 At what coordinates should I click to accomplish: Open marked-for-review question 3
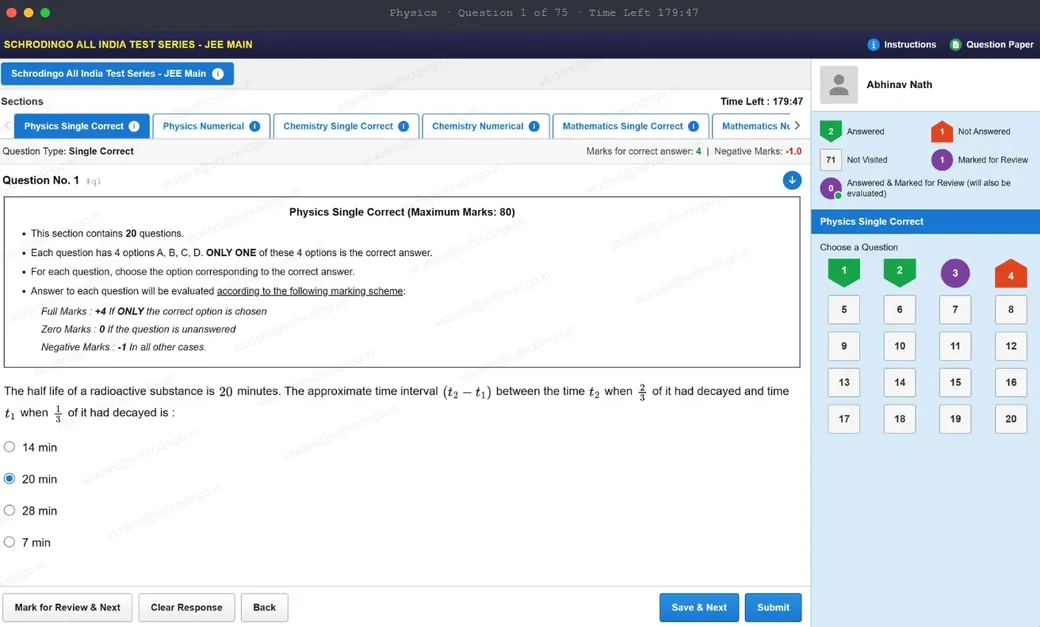[955, 273]
